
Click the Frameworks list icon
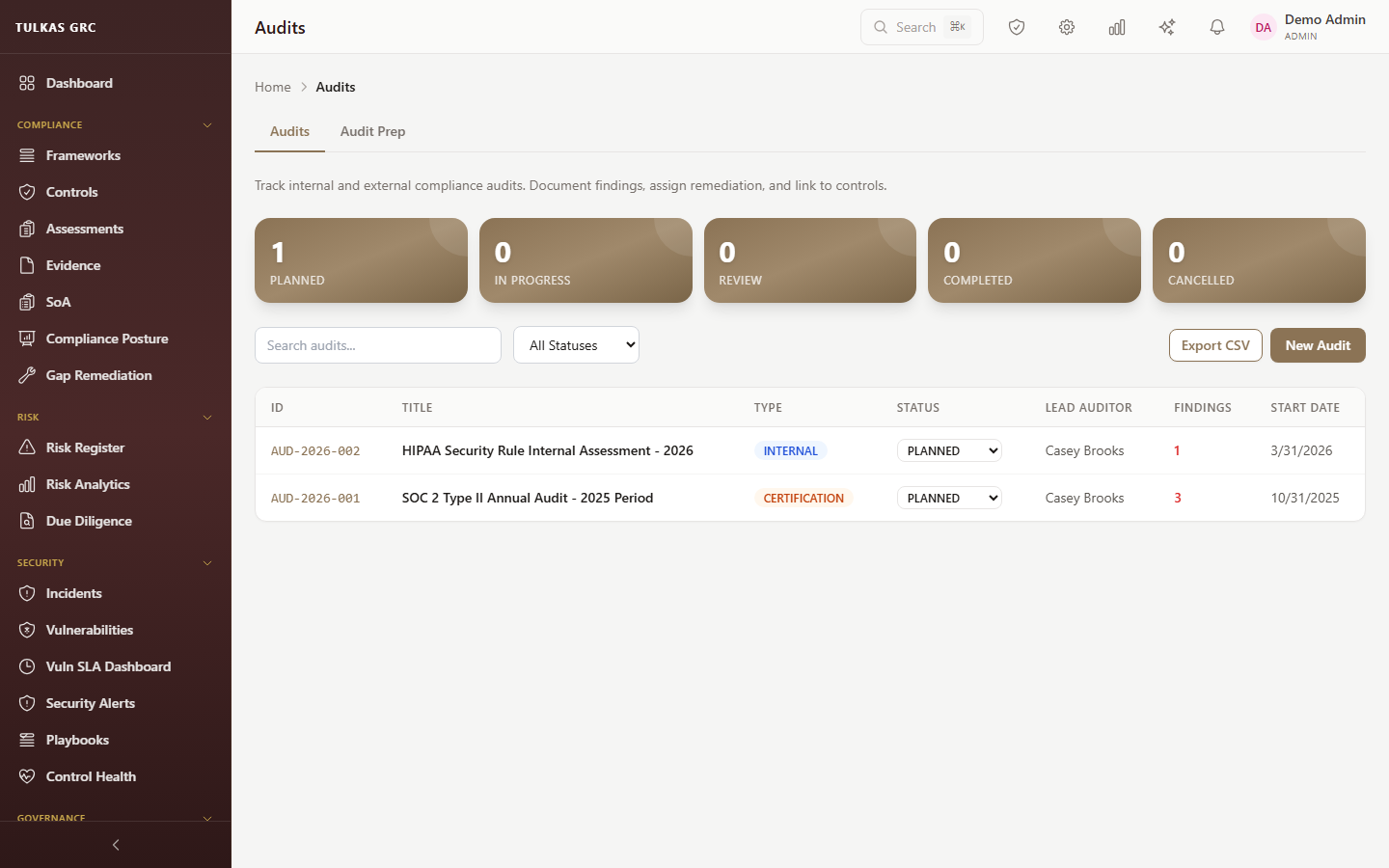tap(27, 155)
